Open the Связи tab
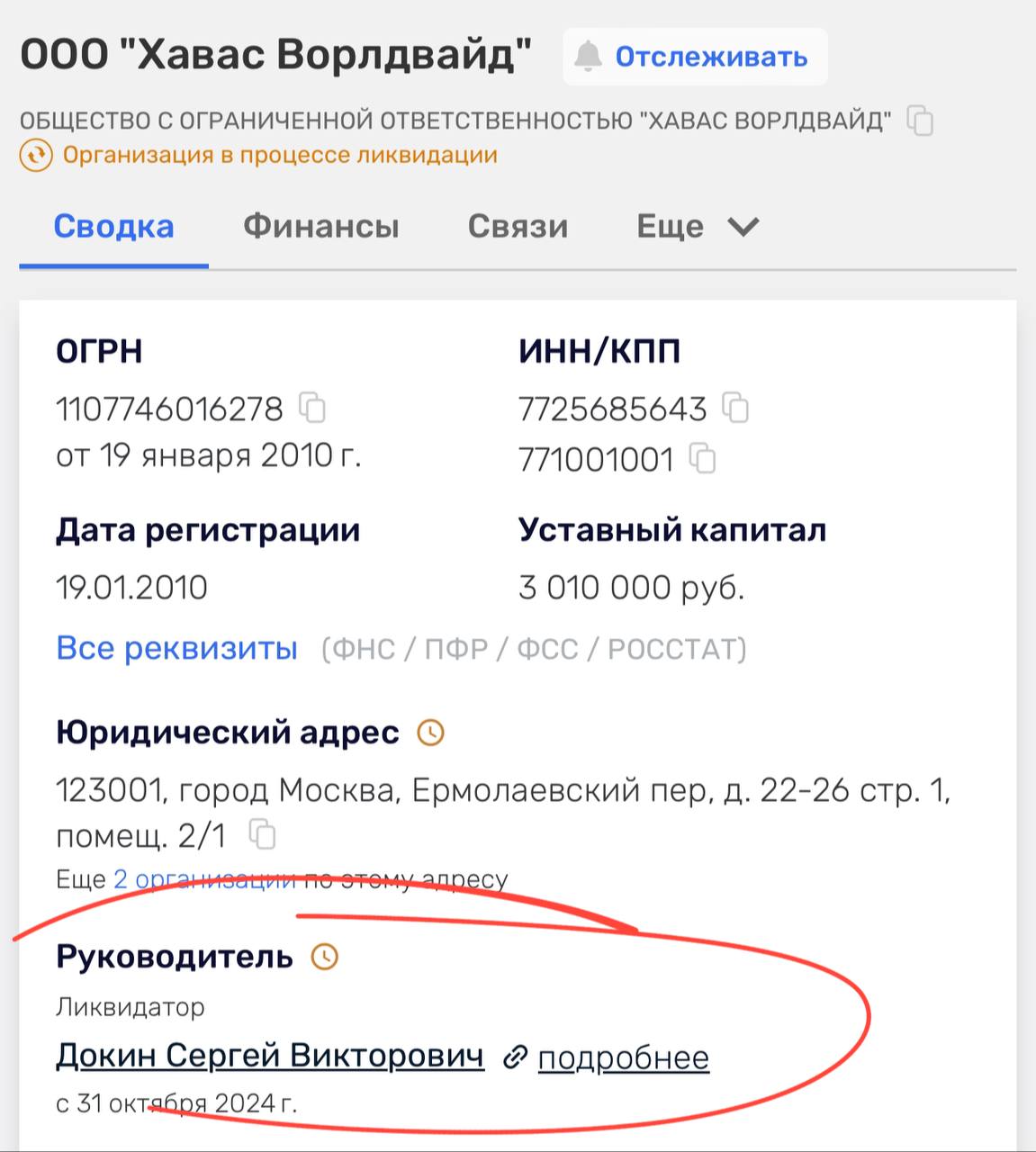 coord(518,226)
